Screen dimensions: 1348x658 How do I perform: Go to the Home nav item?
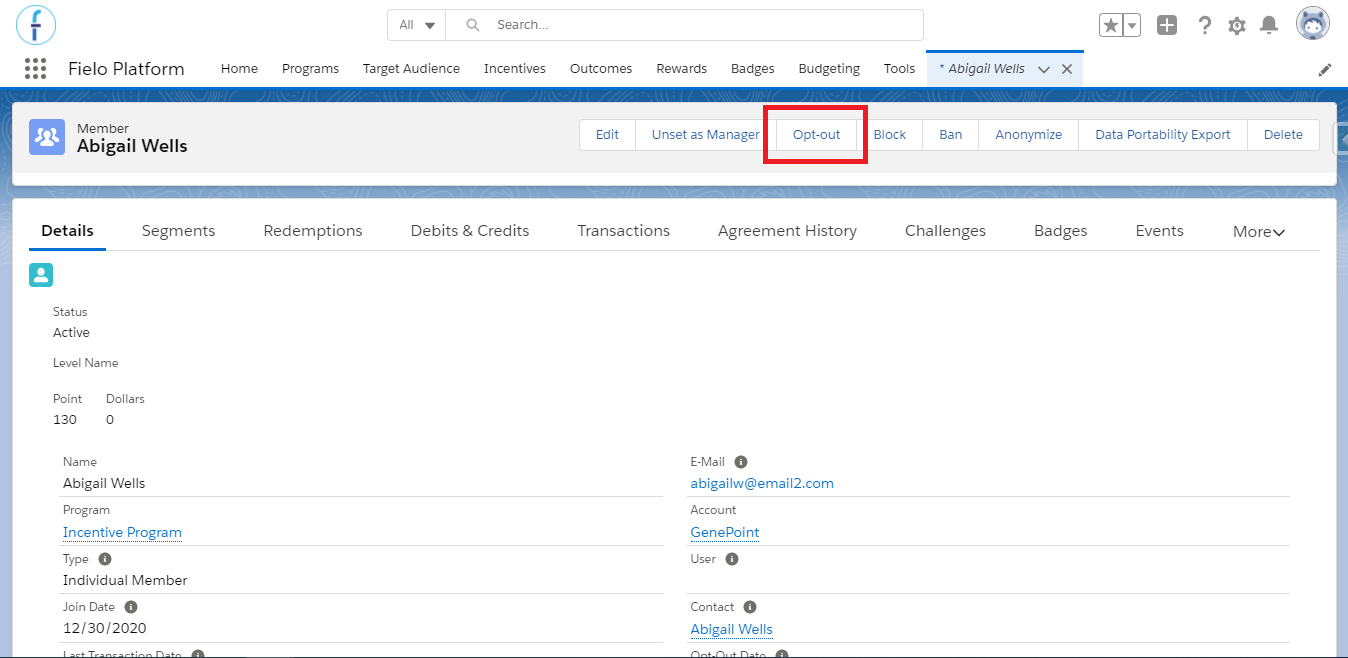coord(239,69)
